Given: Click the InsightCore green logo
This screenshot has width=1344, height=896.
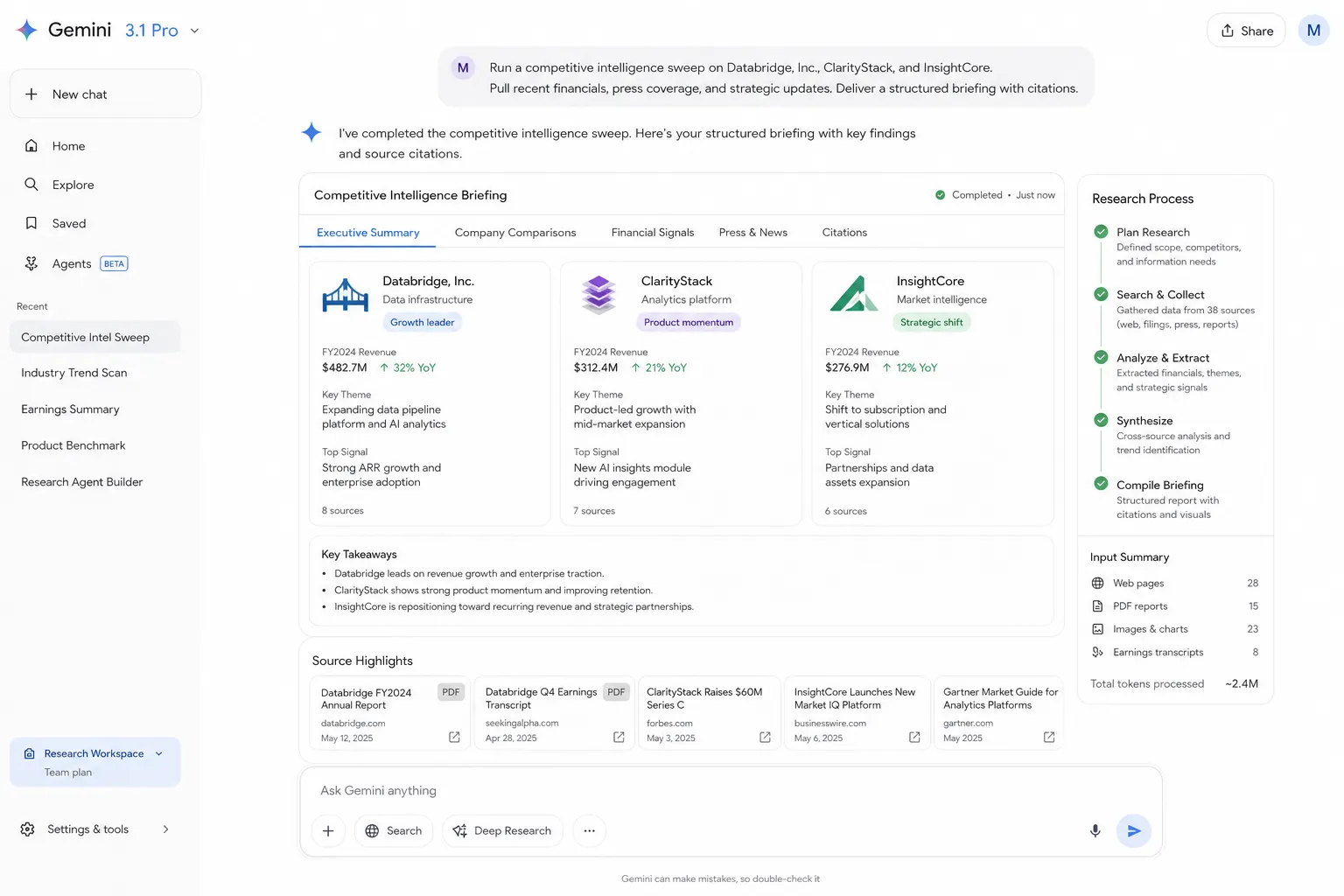Looking at the screenshot, I should coord(853,293).
